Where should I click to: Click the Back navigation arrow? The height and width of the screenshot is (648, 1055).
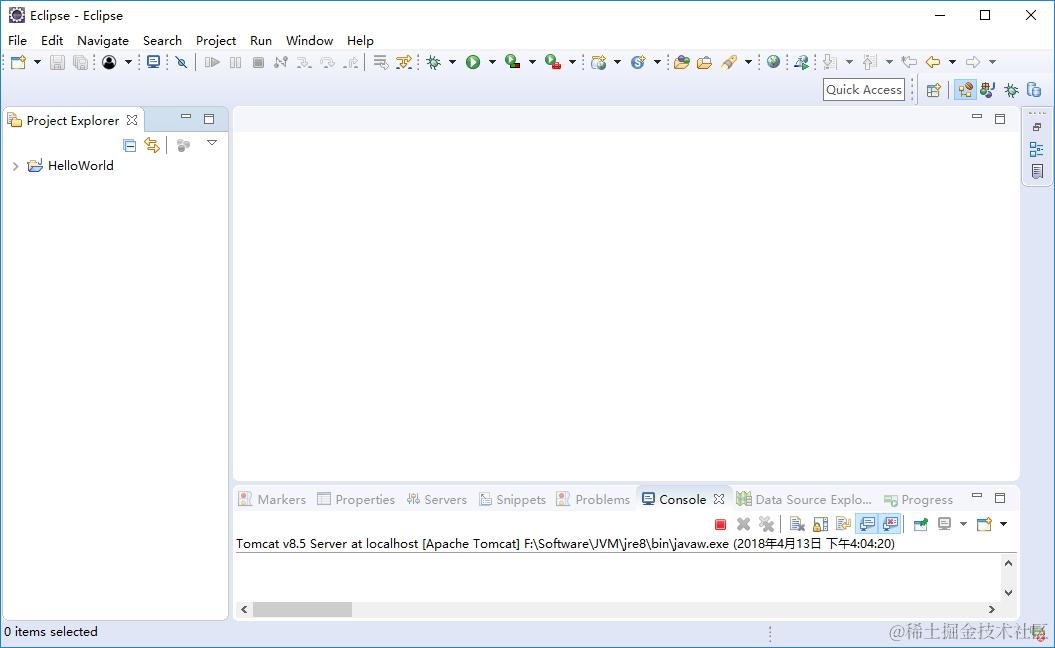(x=933, y=63)
